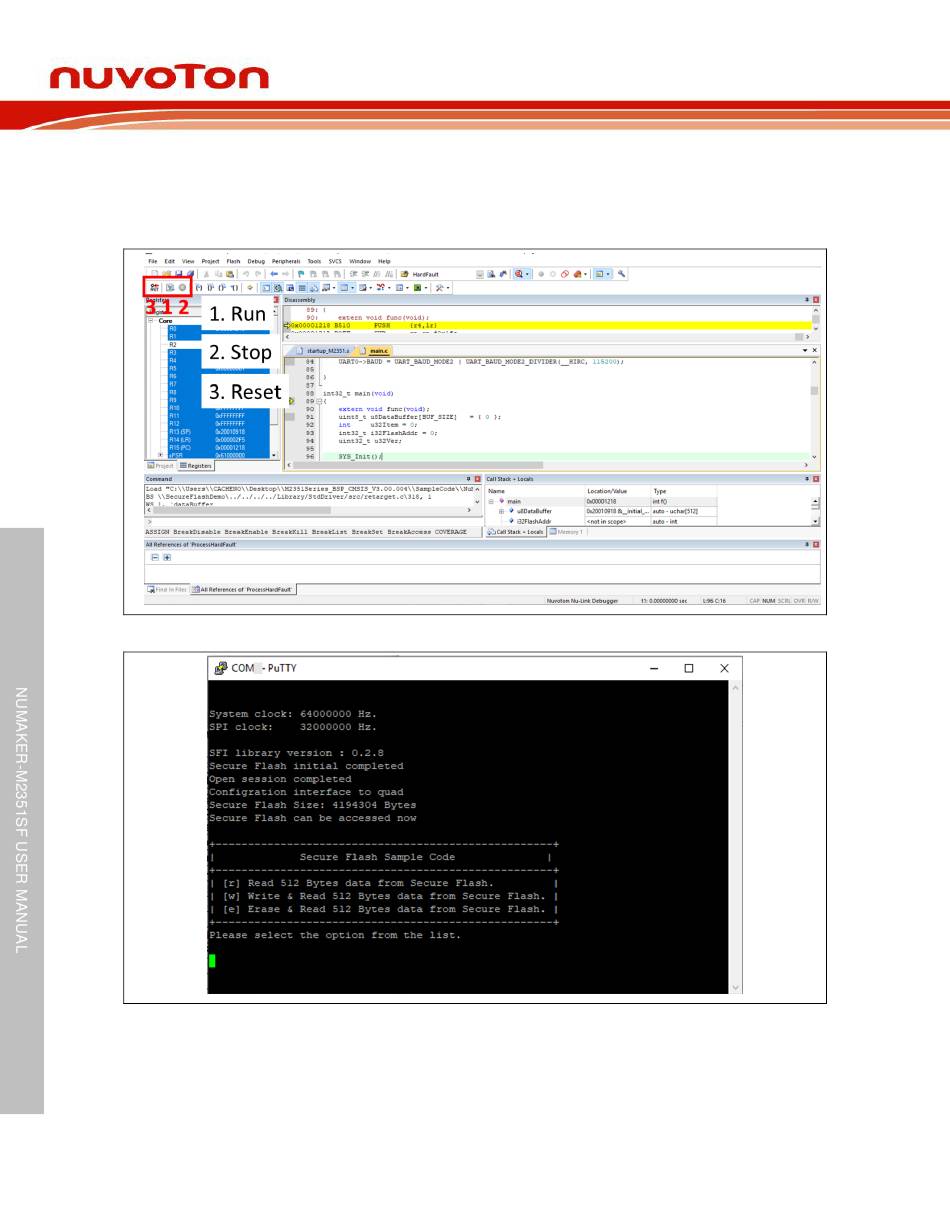Open the Edit menu

pyautogui.click(x=170, y=261)
